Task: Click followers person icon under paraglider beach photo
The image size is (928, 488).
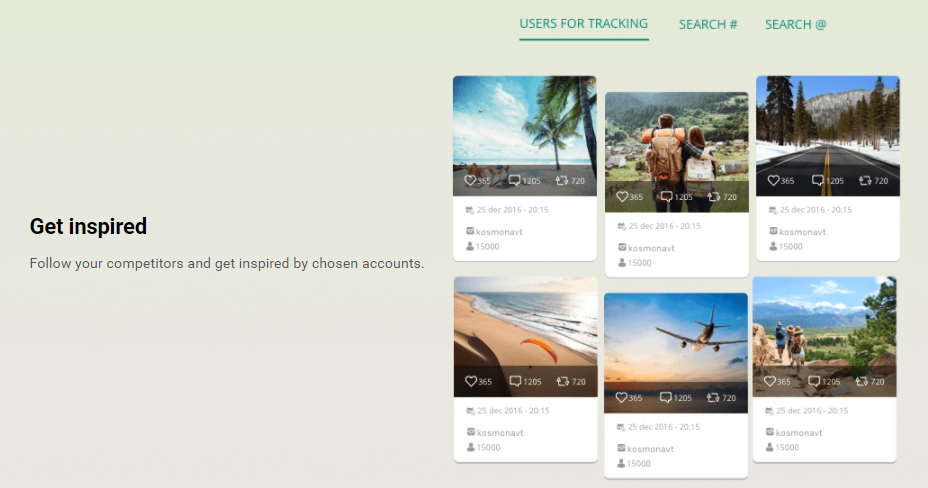Action: pos(471,447)
